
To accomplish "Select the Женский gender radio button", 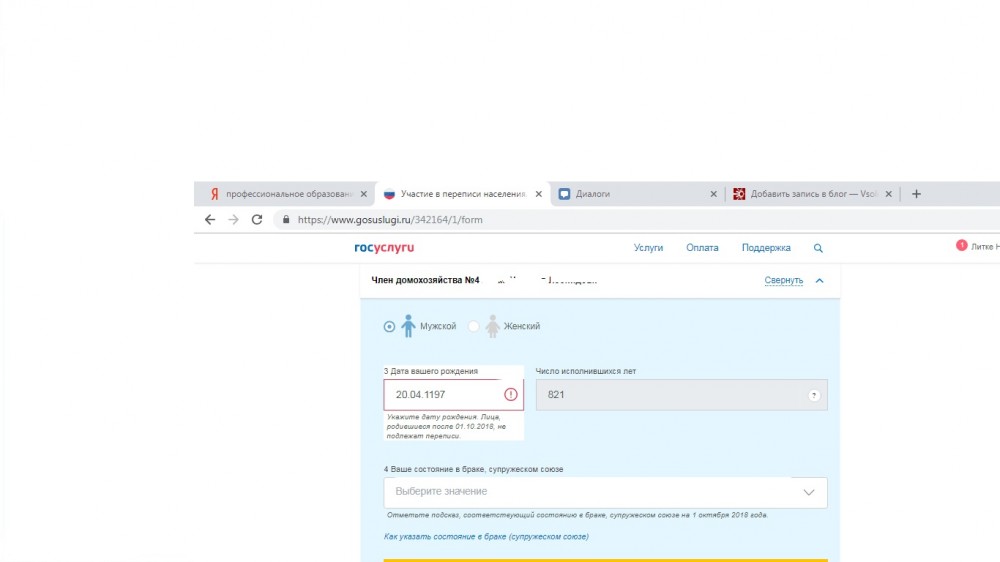I will (474, 326).
